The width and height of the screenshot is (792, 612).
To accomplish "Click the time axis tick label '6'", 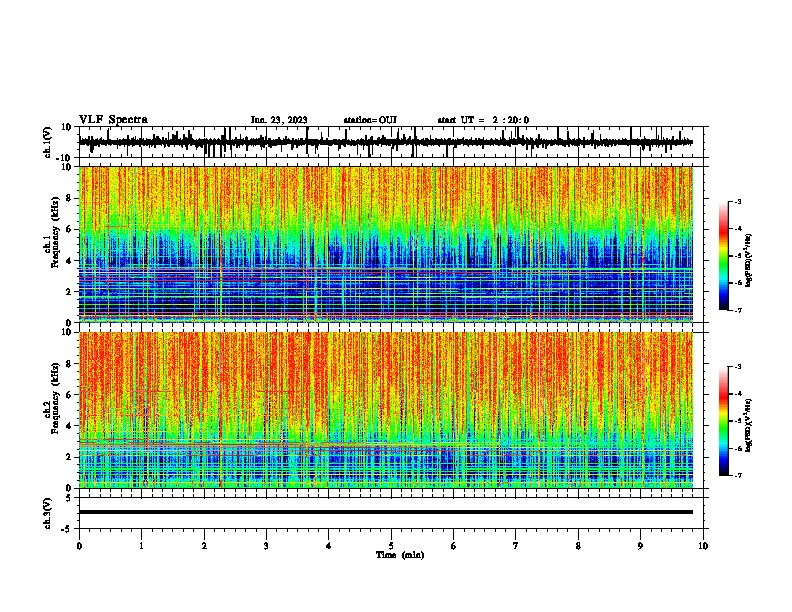I will 454,546.
